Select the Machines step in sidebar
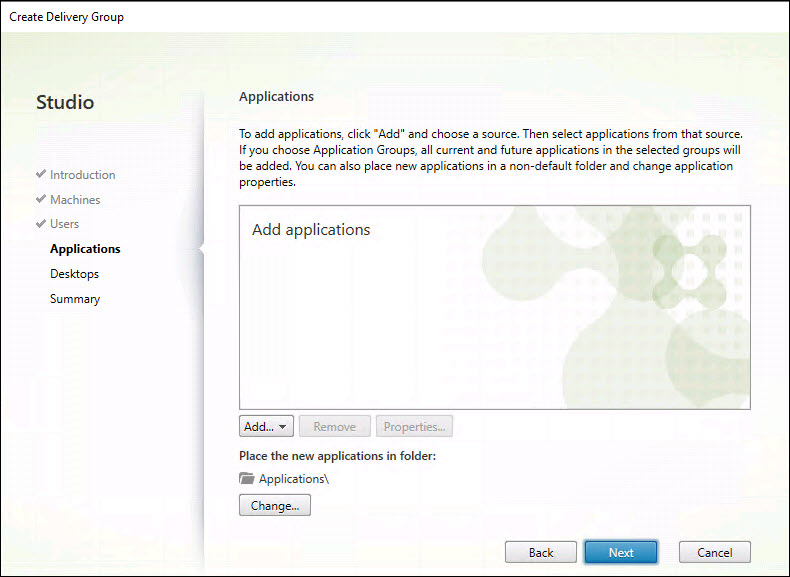790x577 pixels. point(75,200)
